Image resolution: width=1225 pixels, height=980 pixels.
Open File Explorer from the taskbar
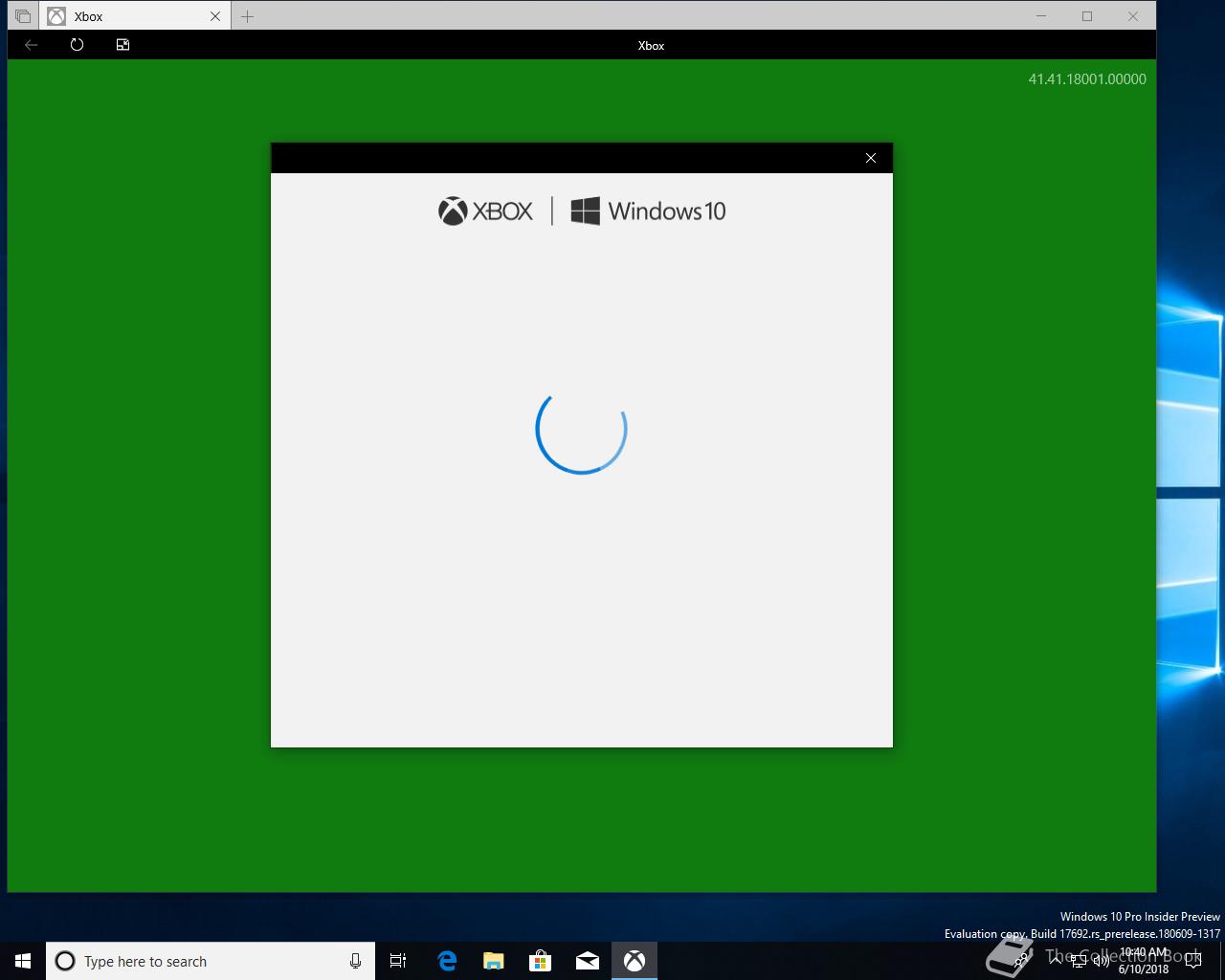point(493,961)
